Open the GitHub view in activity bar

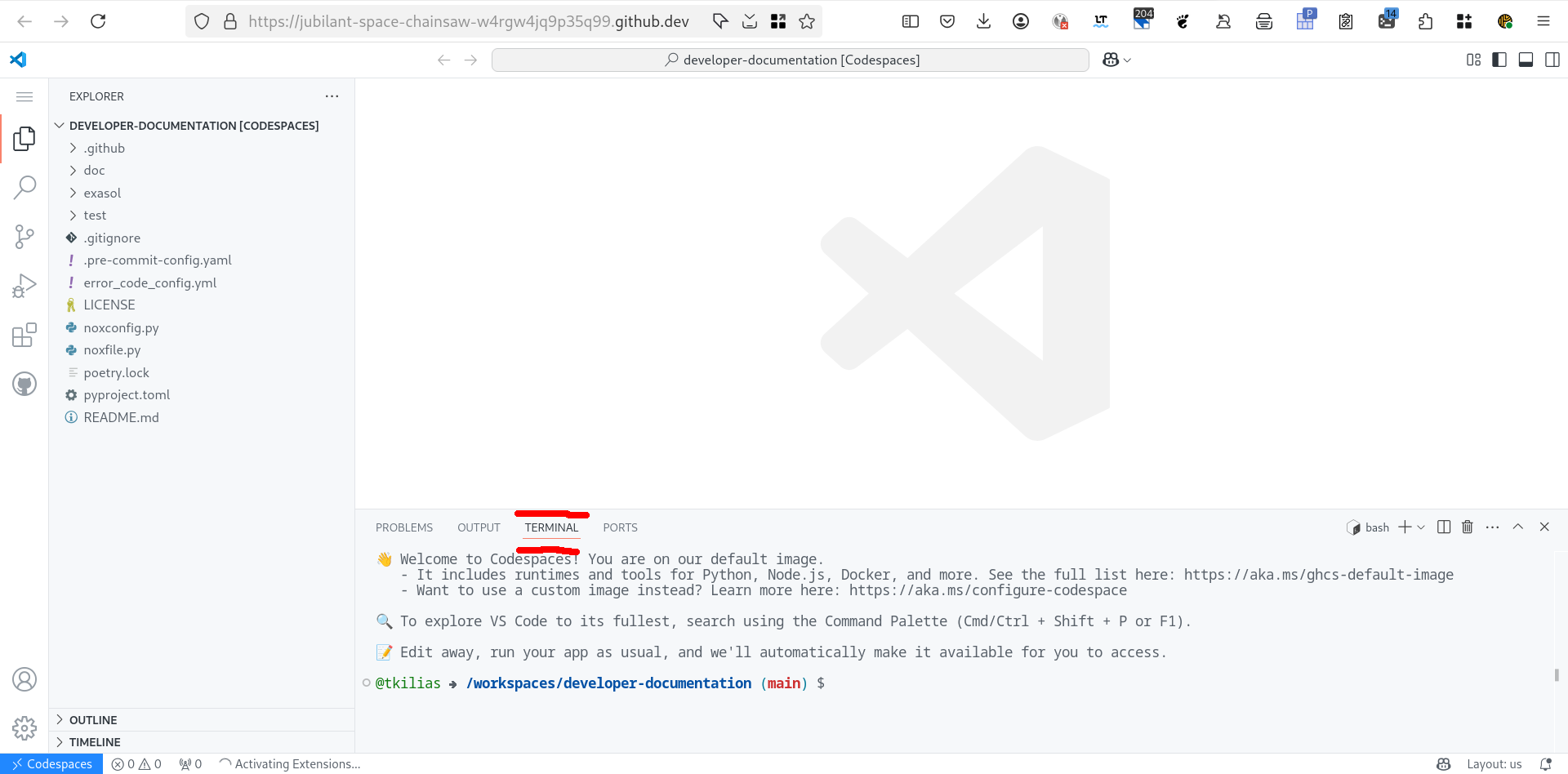(x=24, y=384)
